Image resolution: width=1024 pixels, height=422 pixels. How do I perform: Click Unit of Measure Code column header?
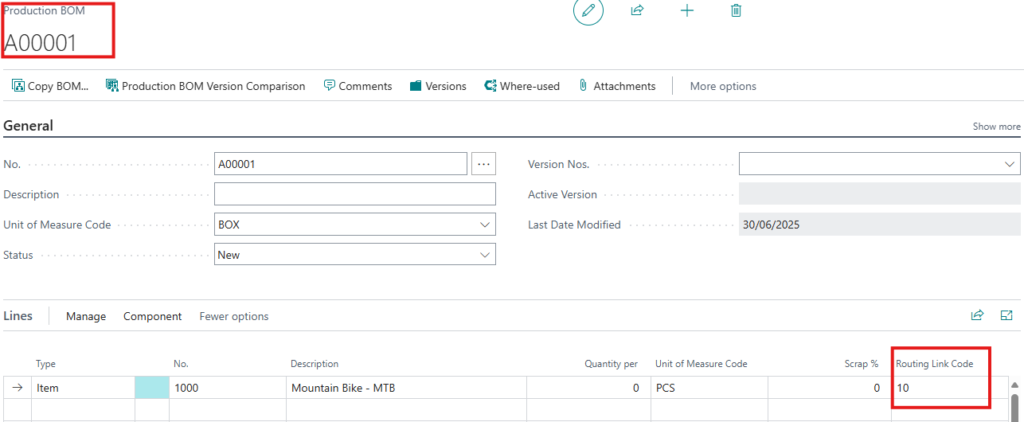pyautogui.click(x=701, y=364)
